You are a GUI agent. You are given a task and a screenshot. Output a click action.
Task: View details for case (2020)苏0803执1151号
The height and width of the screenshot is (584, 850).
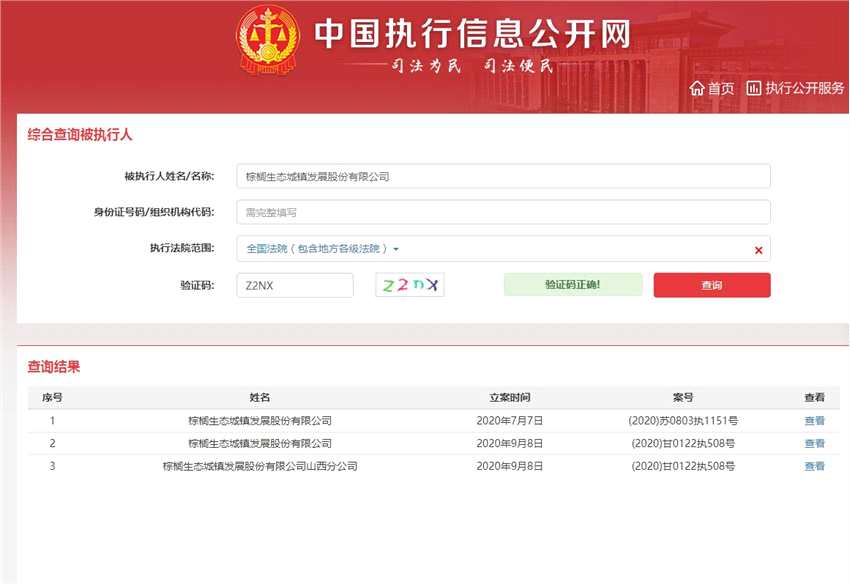(814, 420)
